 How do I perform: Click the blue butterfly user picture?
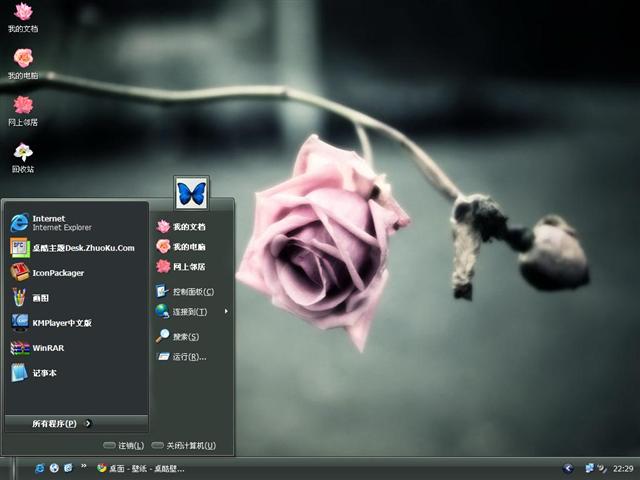191,193
